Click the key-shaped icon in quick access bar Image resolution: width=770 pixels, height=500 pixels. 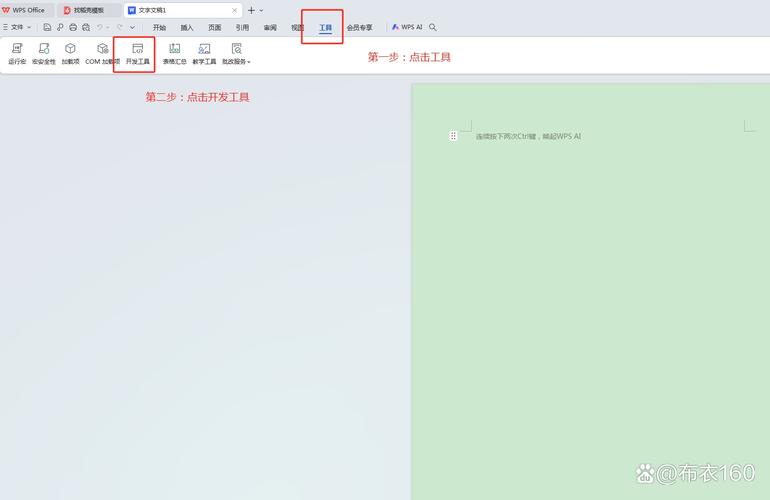point(60,28)
